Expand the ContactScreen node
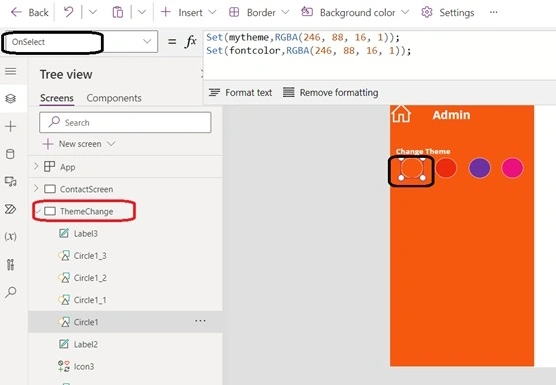This screenshot has width=556, height=385. [x=36, y=189]
